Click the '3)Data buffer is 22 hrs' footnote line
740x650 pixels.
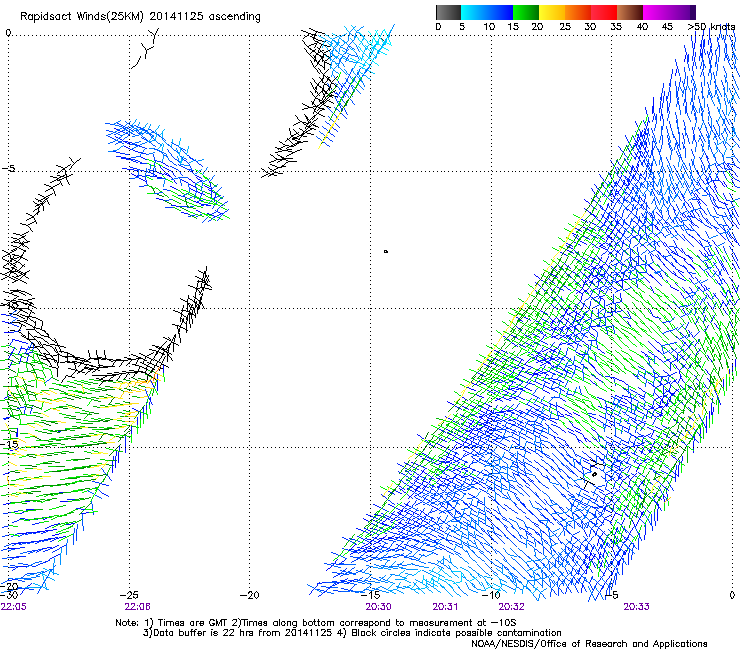tap(352, 633)
